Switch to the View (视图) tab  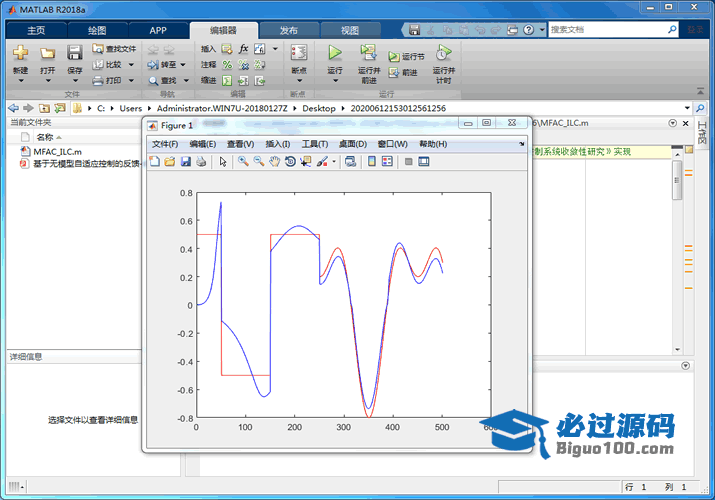[x=350, y=30]
